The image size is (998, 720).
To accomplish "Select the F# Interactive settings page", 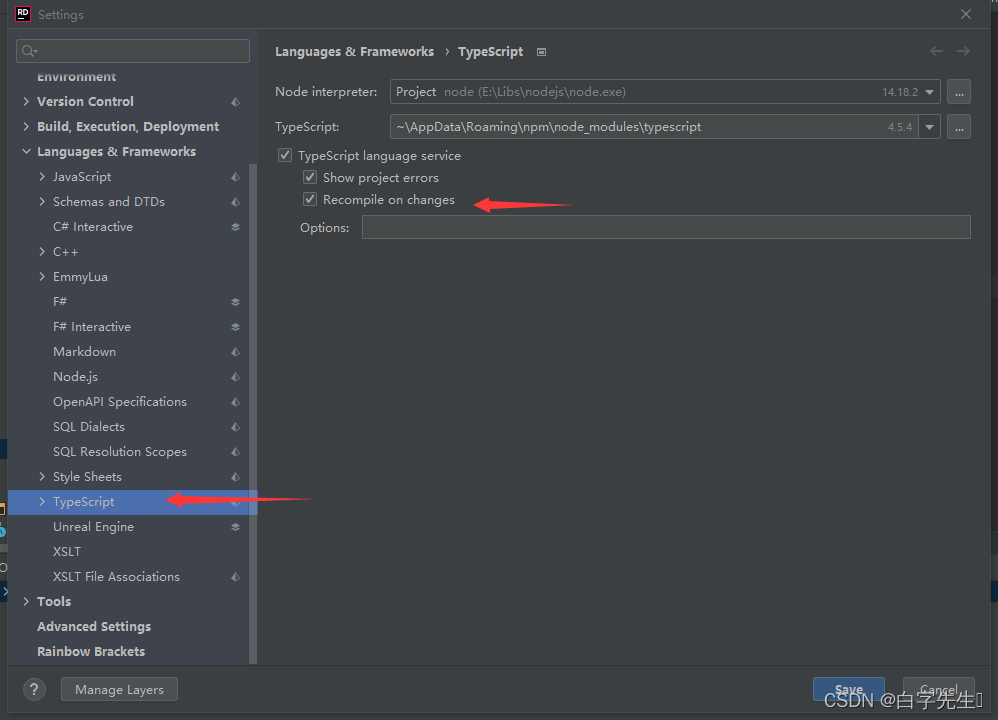I will click(x=92, y=327).
